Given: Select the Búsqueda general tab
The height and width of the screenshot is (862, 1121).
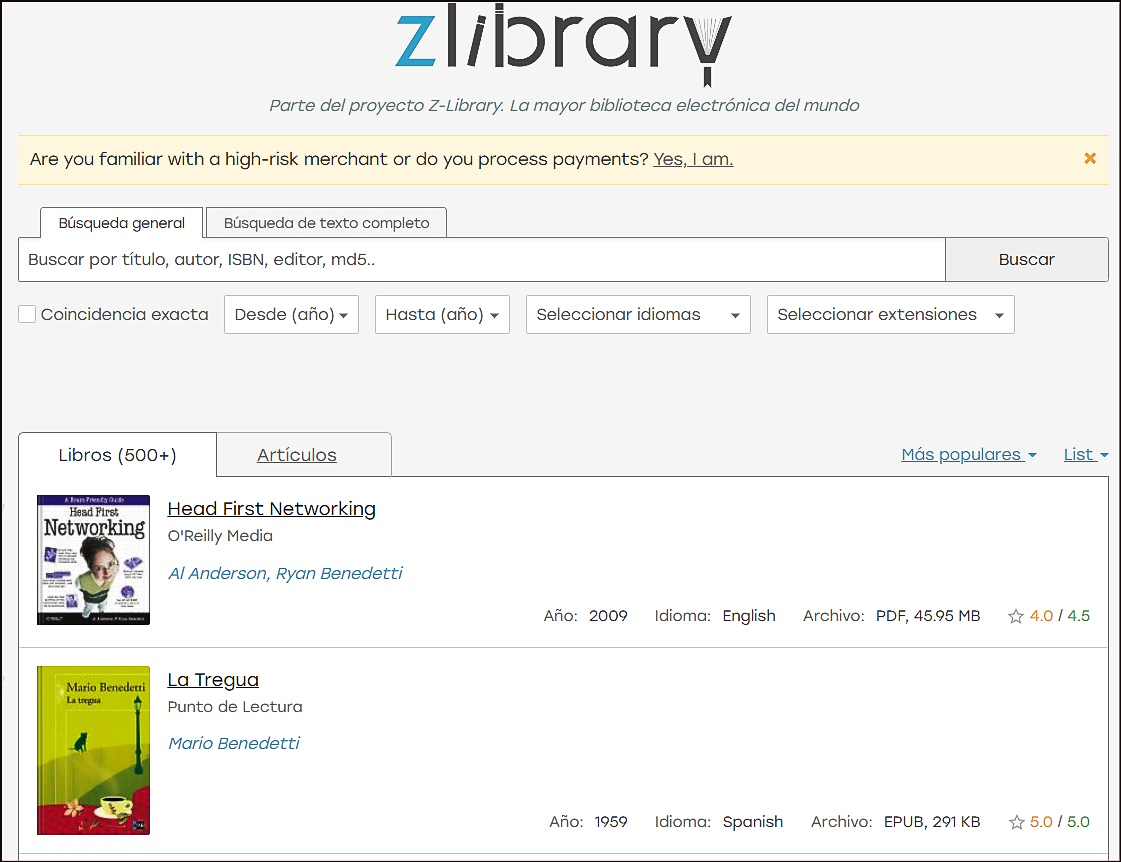Looking at the screenshot, I should (x=122, y=223).
